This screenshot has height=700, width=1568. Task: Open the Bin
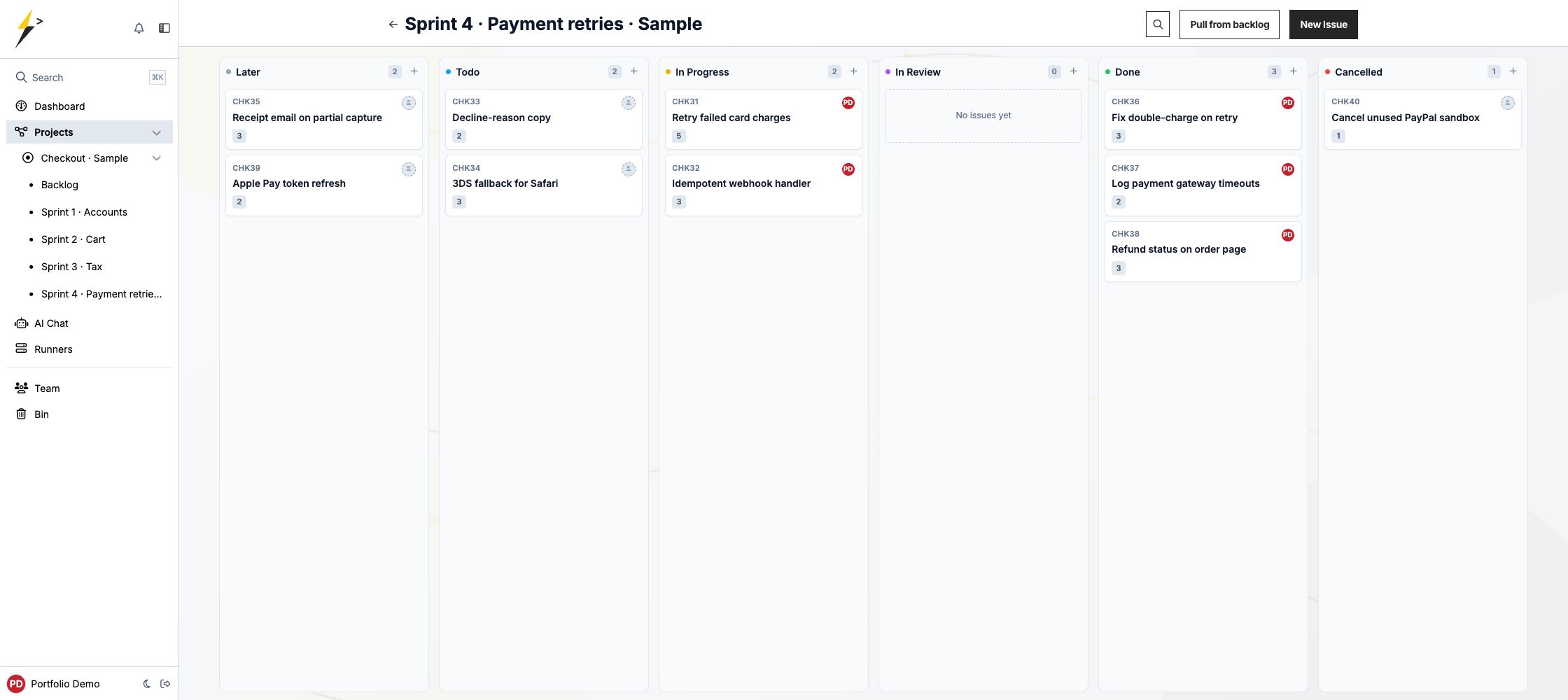[90, 414]
